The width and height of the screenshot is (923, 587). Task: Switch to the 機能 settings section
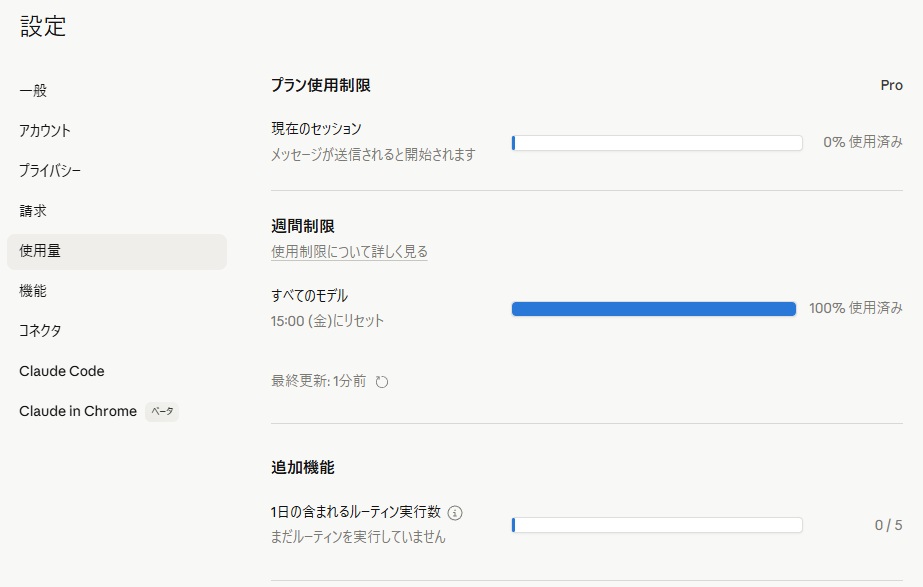click(x=33, y=291)
